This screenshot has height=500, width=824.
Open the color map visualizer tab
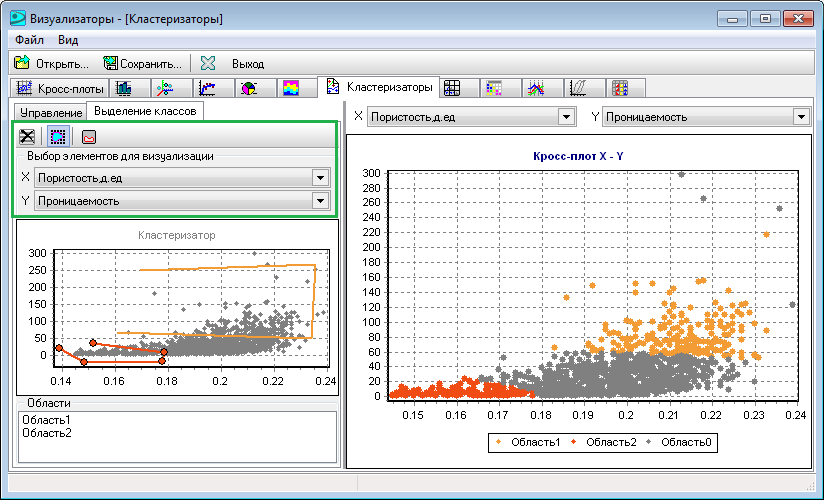coord(291,88)
